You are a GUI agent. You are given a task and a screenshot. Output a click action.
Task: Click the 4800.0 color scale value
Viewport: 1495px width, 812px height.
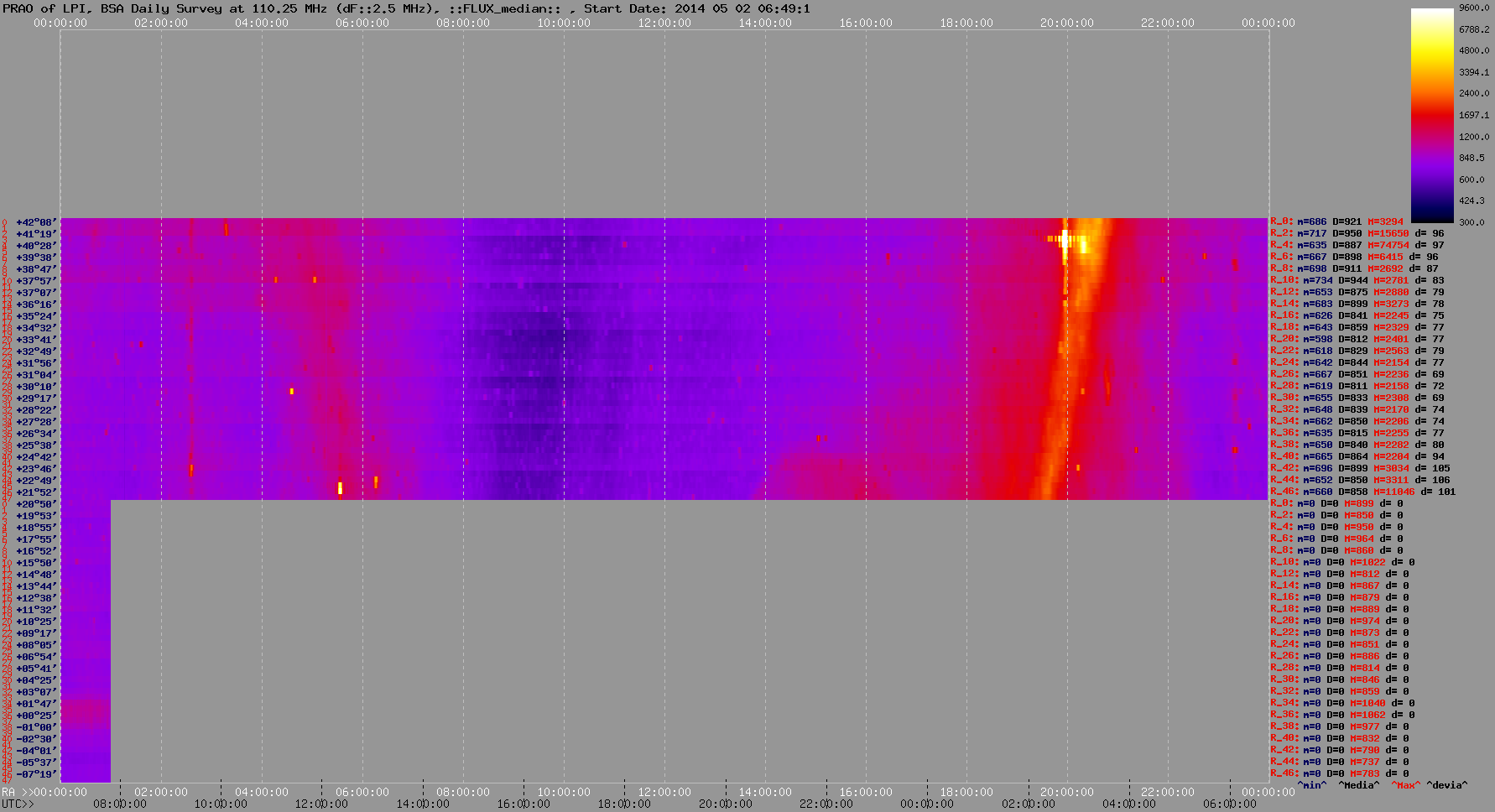pos(1474,50)
